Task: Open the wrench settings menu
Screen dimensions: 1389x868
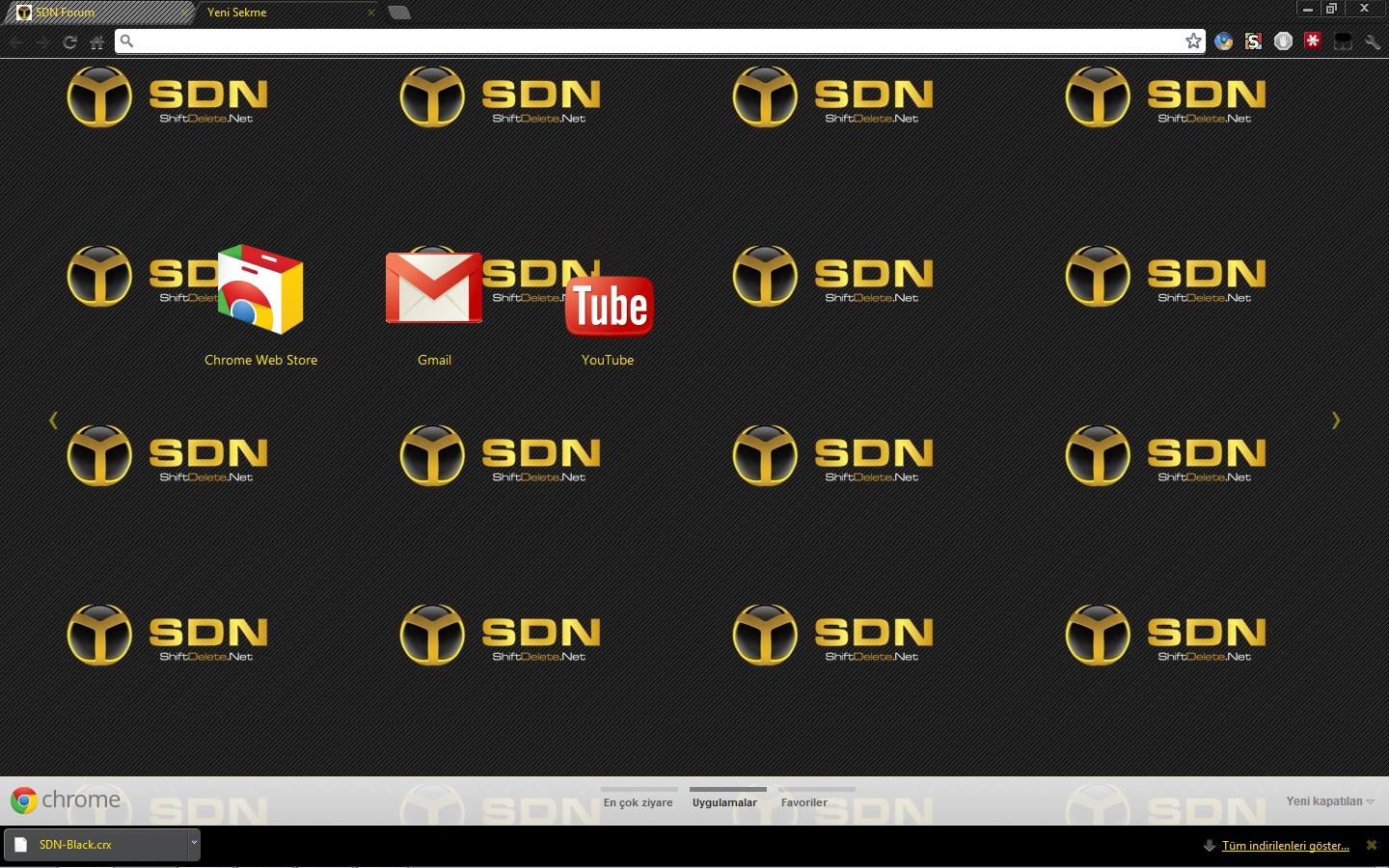Action: tap(1373, 41)
